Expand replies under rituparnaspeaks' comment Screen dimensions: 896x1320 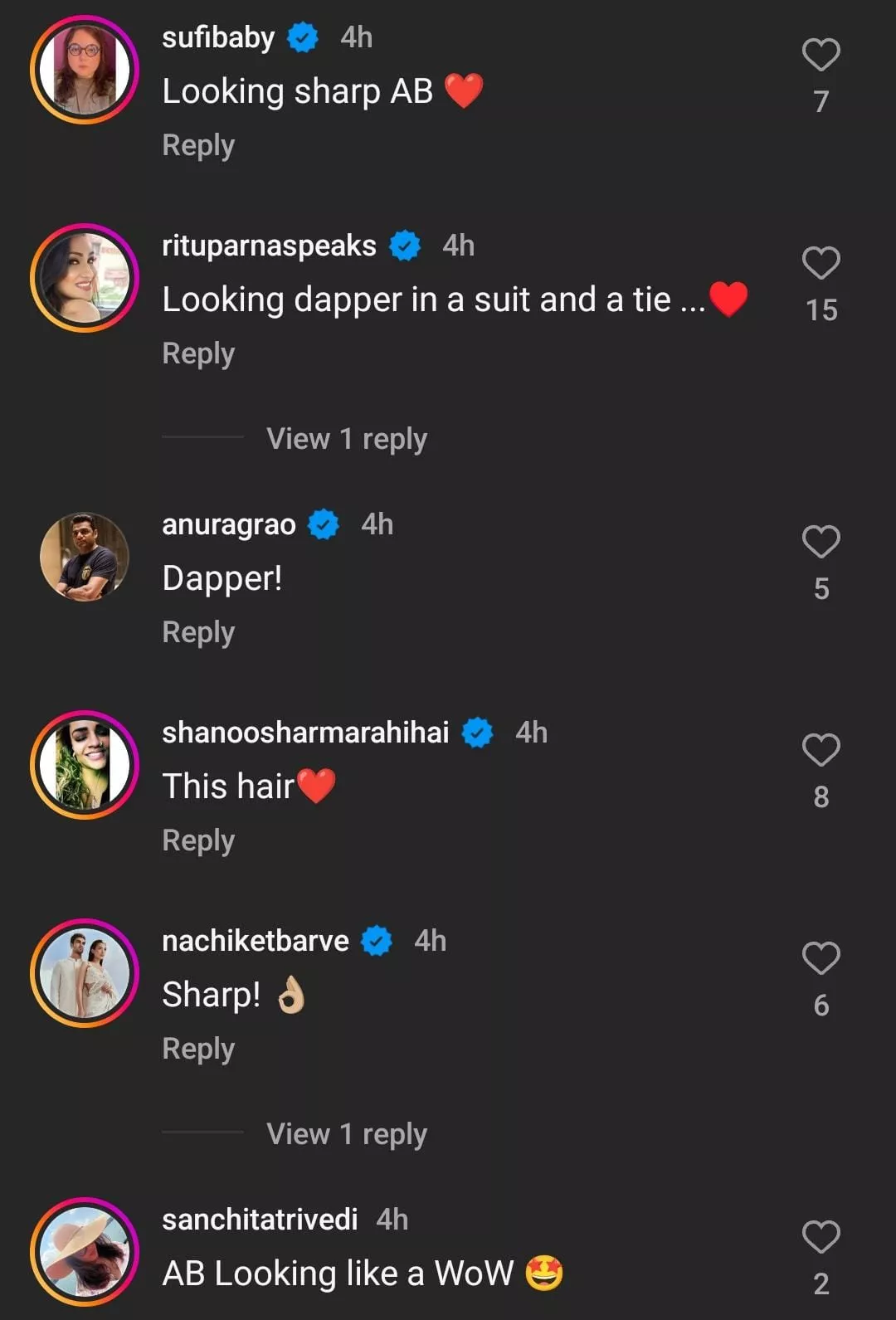point(346,438)
